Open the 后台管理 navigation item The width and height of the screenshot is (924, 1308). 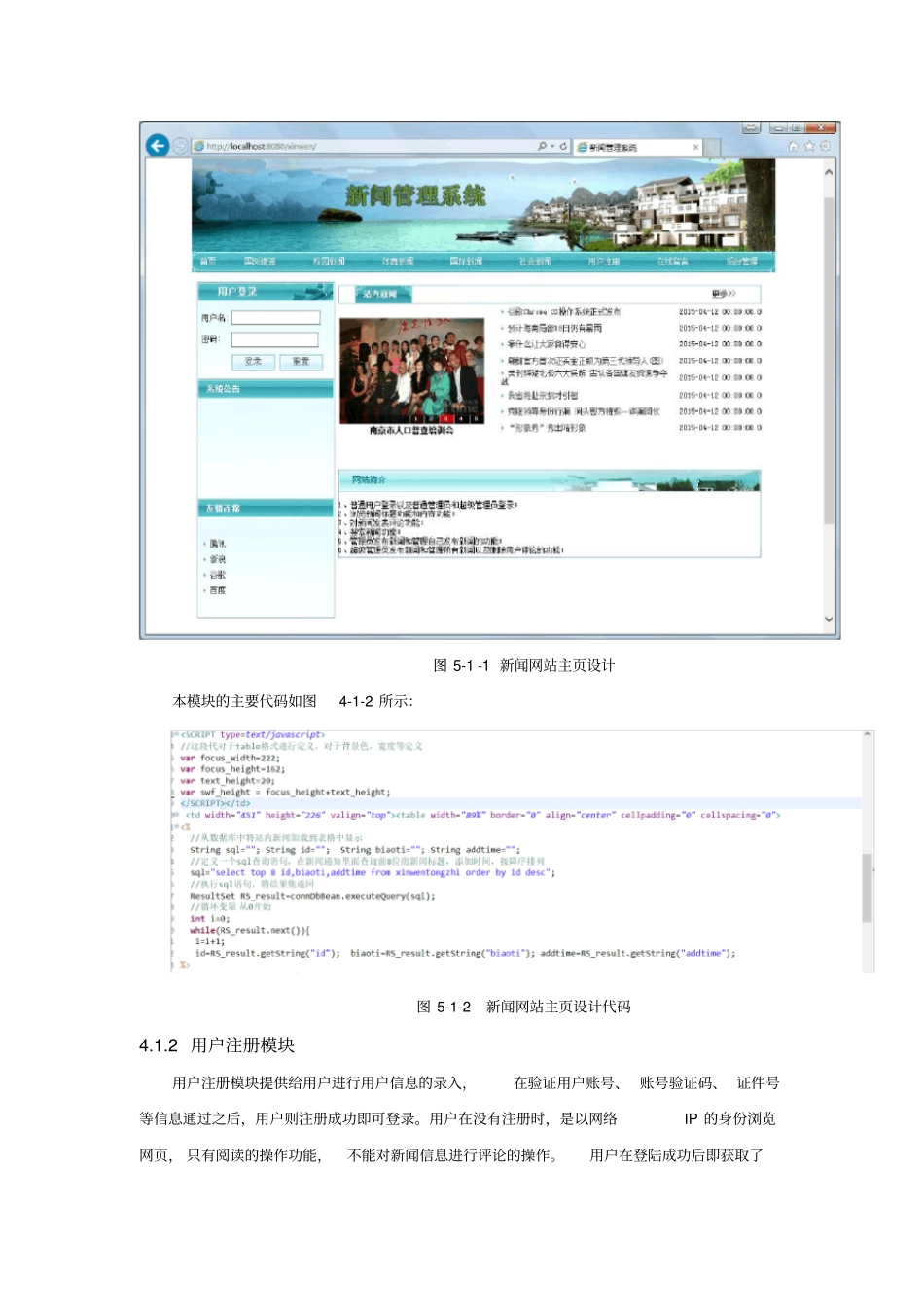[741, 262]
